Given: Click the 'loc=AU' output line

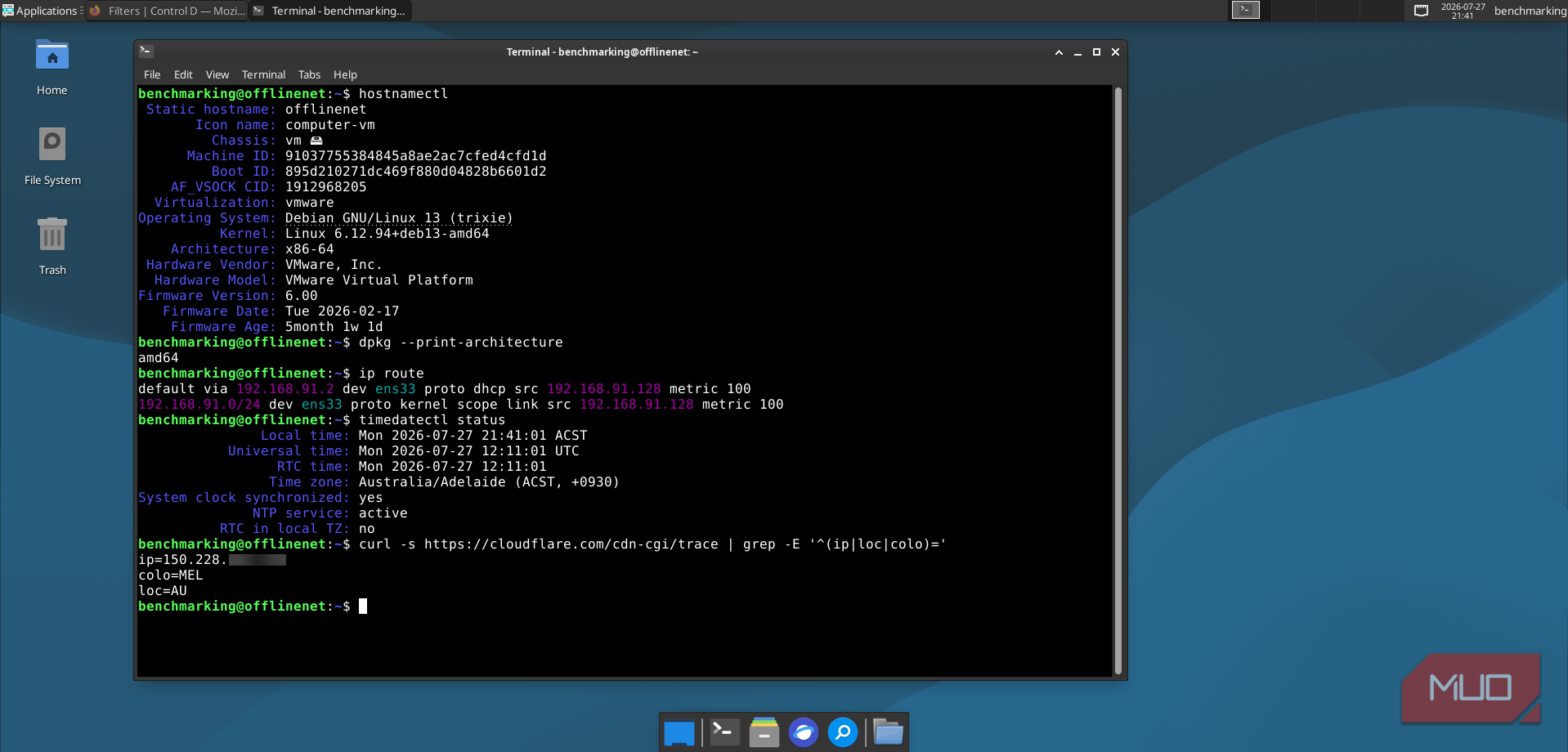Looking at the screenshot, I should tap(162, 591).
